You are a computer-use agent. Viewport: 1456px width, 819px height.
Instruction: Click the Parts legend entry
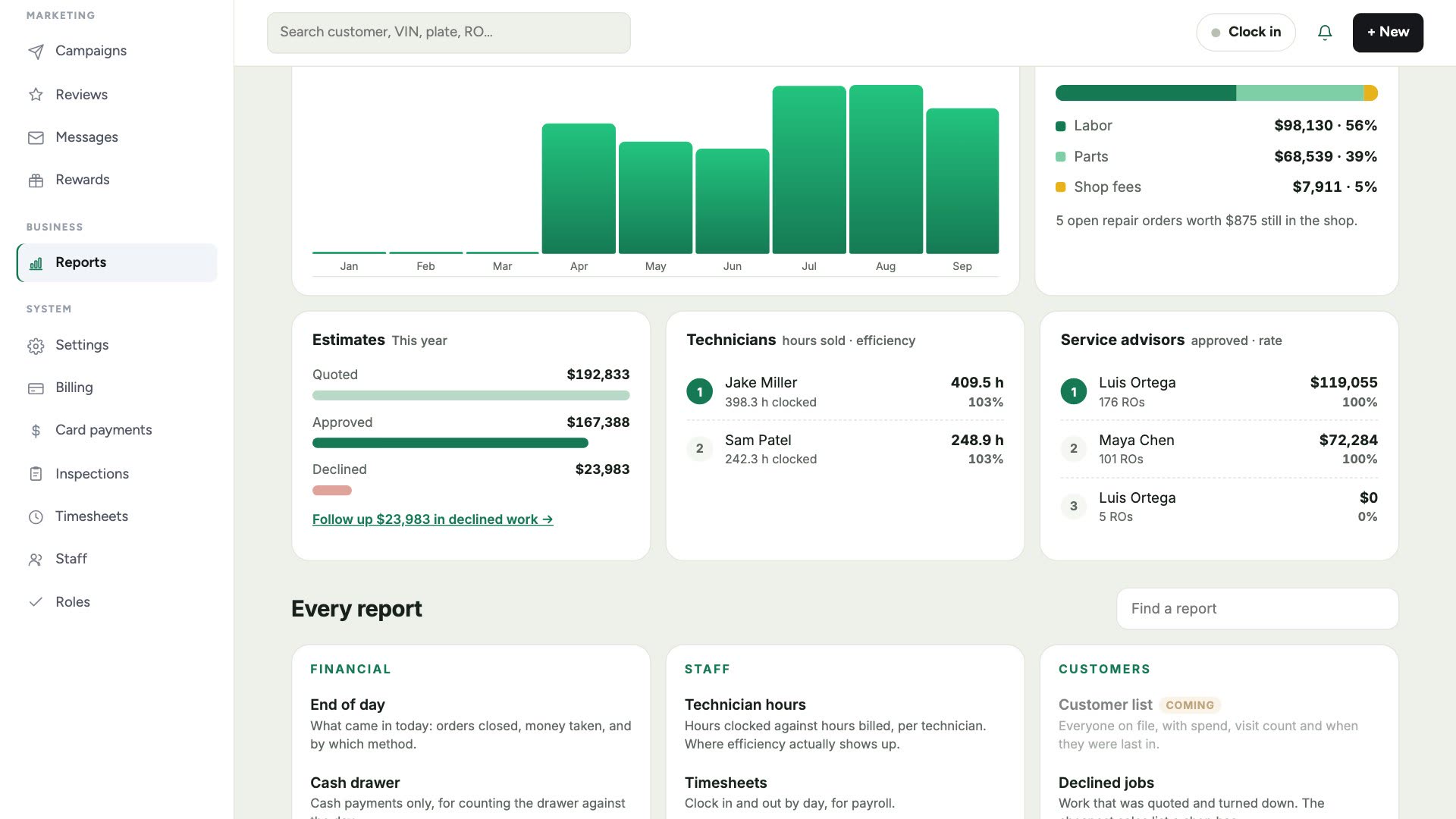[1216, 157]
